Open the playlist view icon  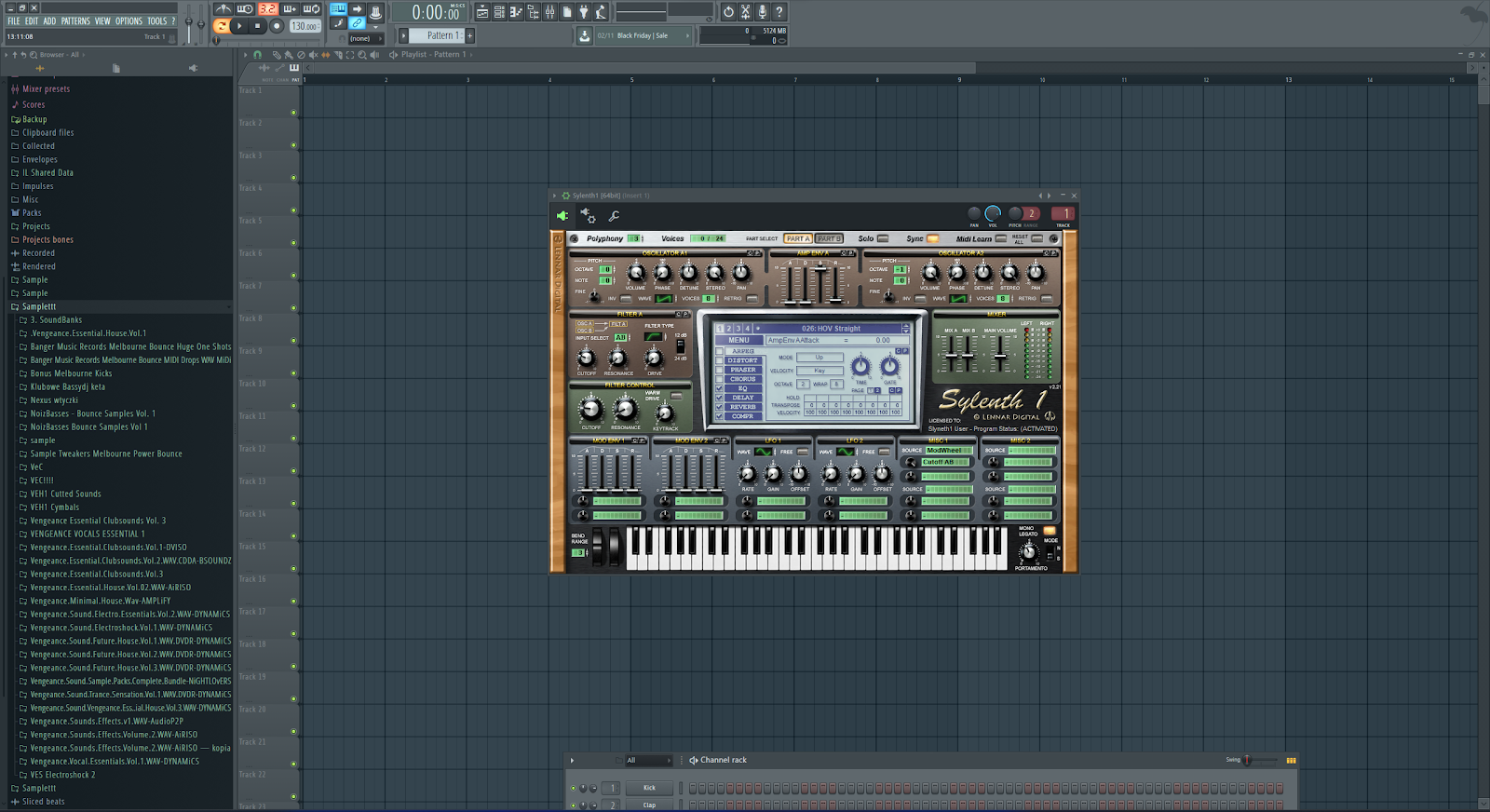tap(482, 12)
